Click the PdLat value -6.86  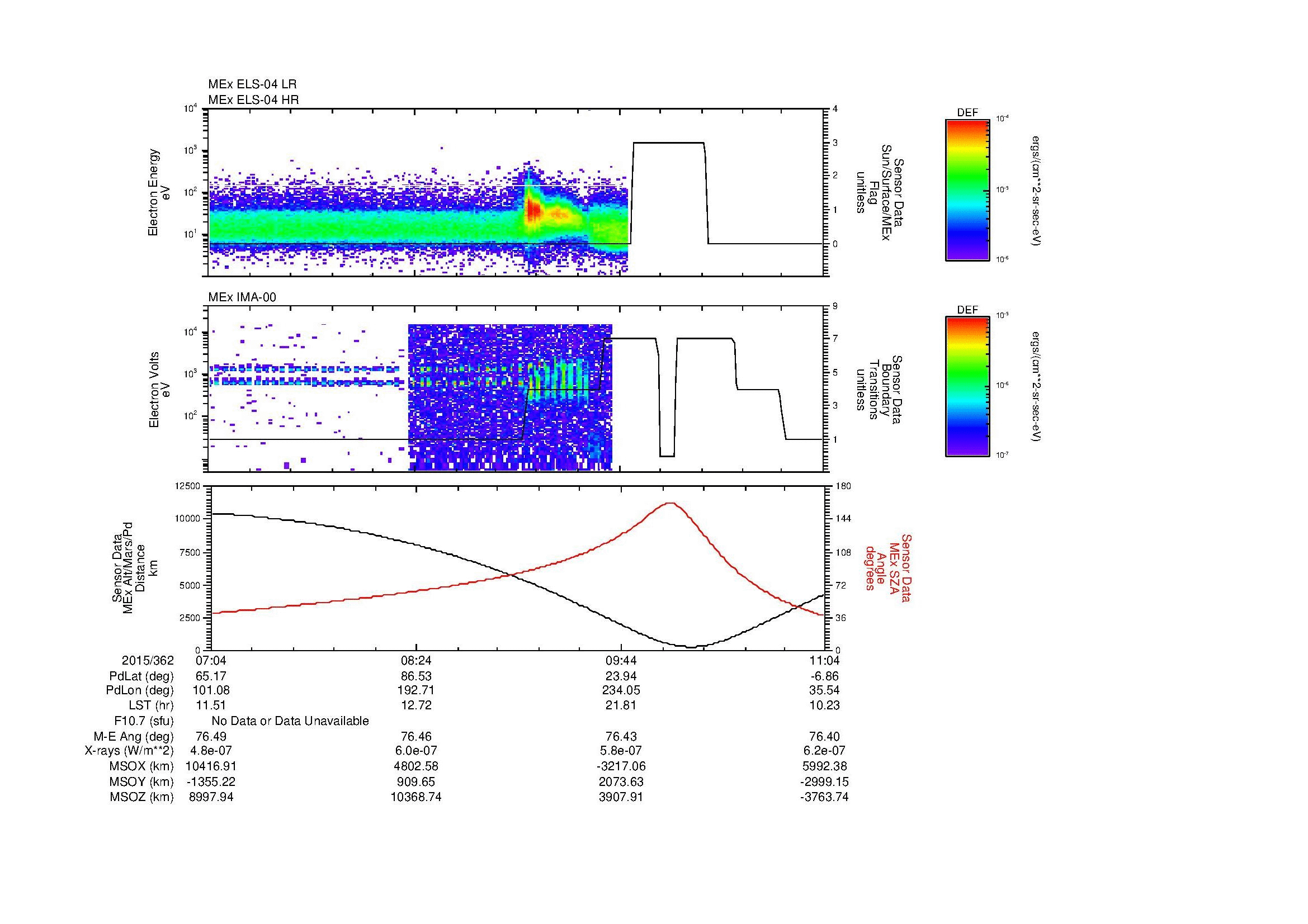[824, 676]
